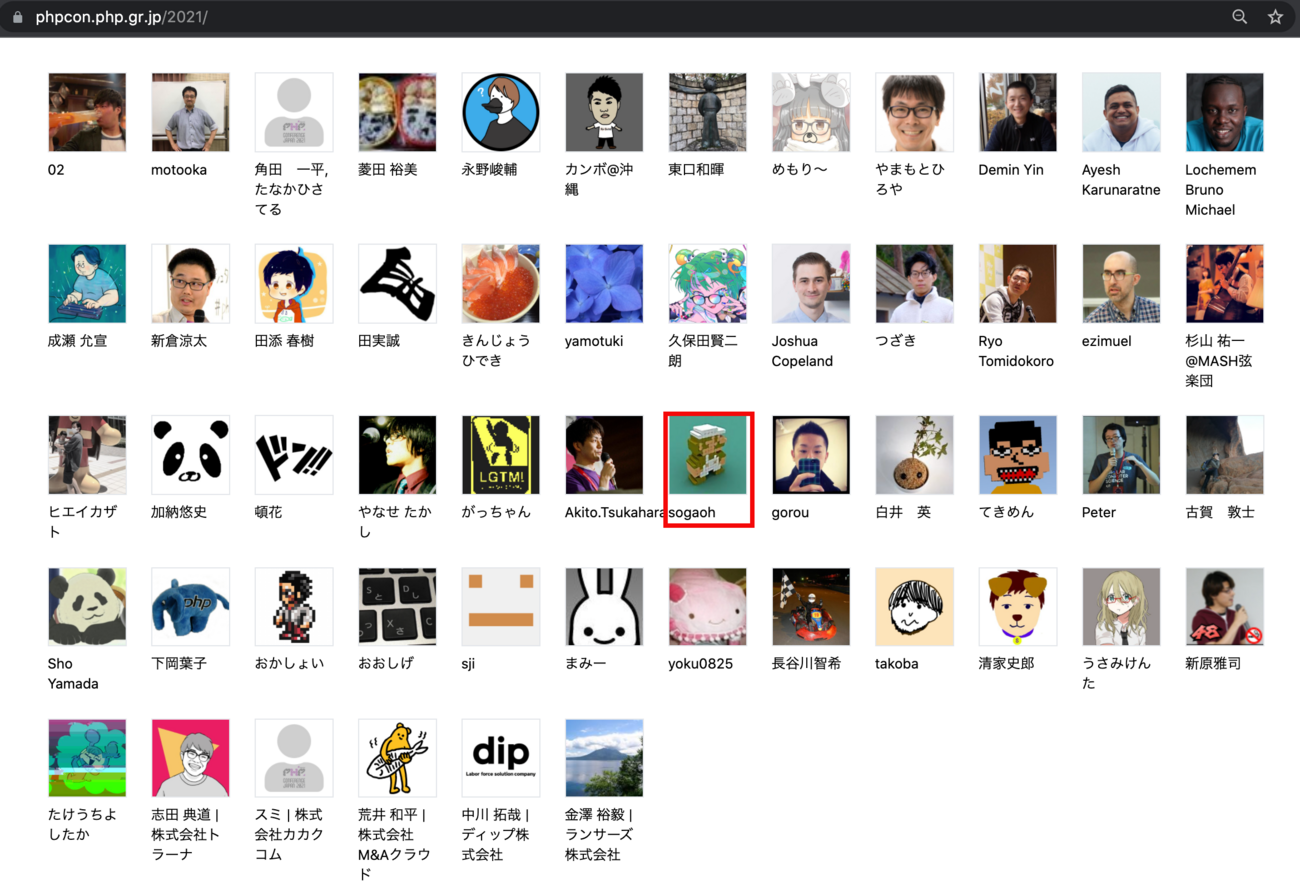Open 田実誠's black calligraphy avatar

pos(397,283)
